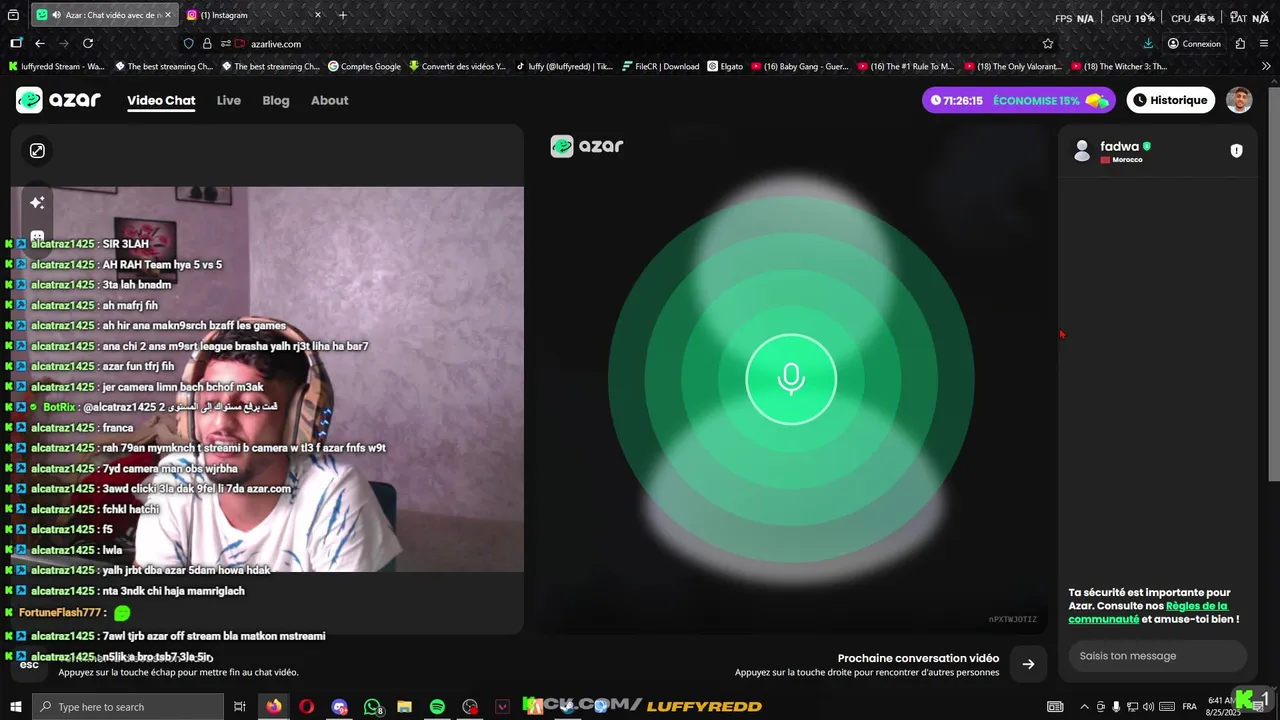The width and height of the screenshot is (1280, 720).
Task: Open the Elgato bookmark
Action: 726,67
